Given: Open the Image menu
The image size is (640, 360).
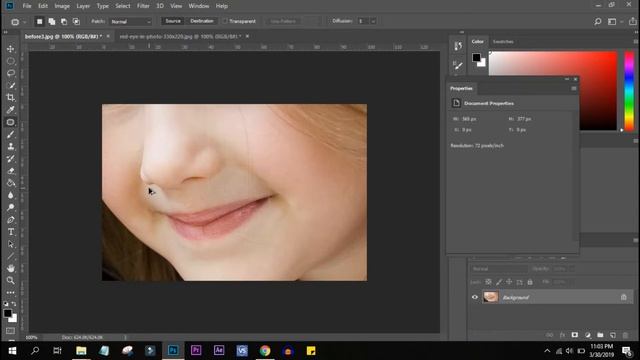Looking at the screenshot, I should coord(62,6).
